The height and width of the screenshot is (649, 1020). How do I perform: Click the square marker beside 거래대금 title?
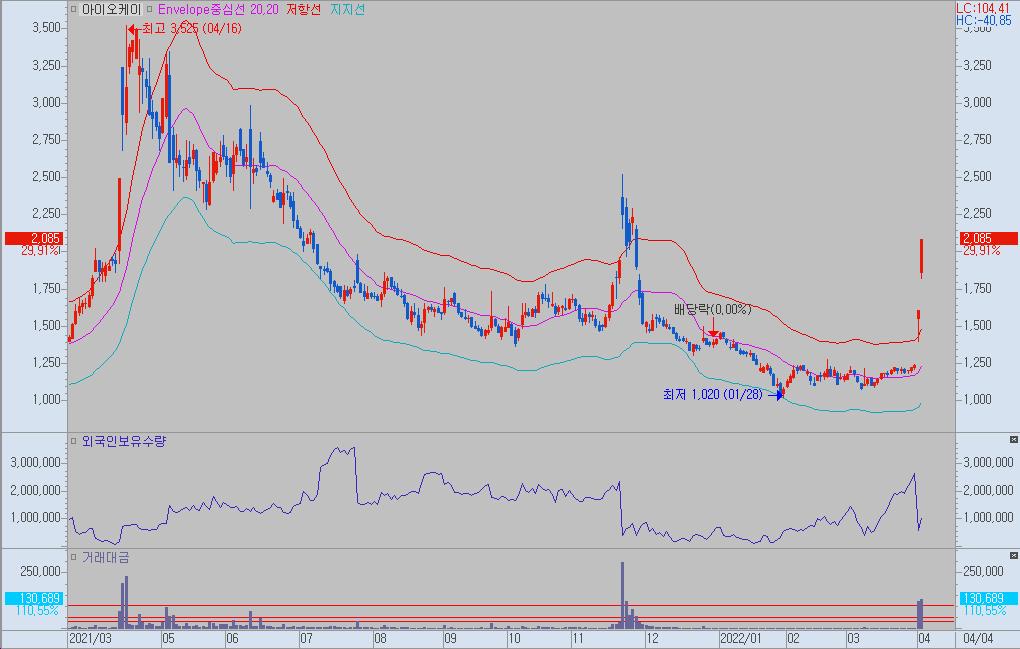[x=74, y=557]
